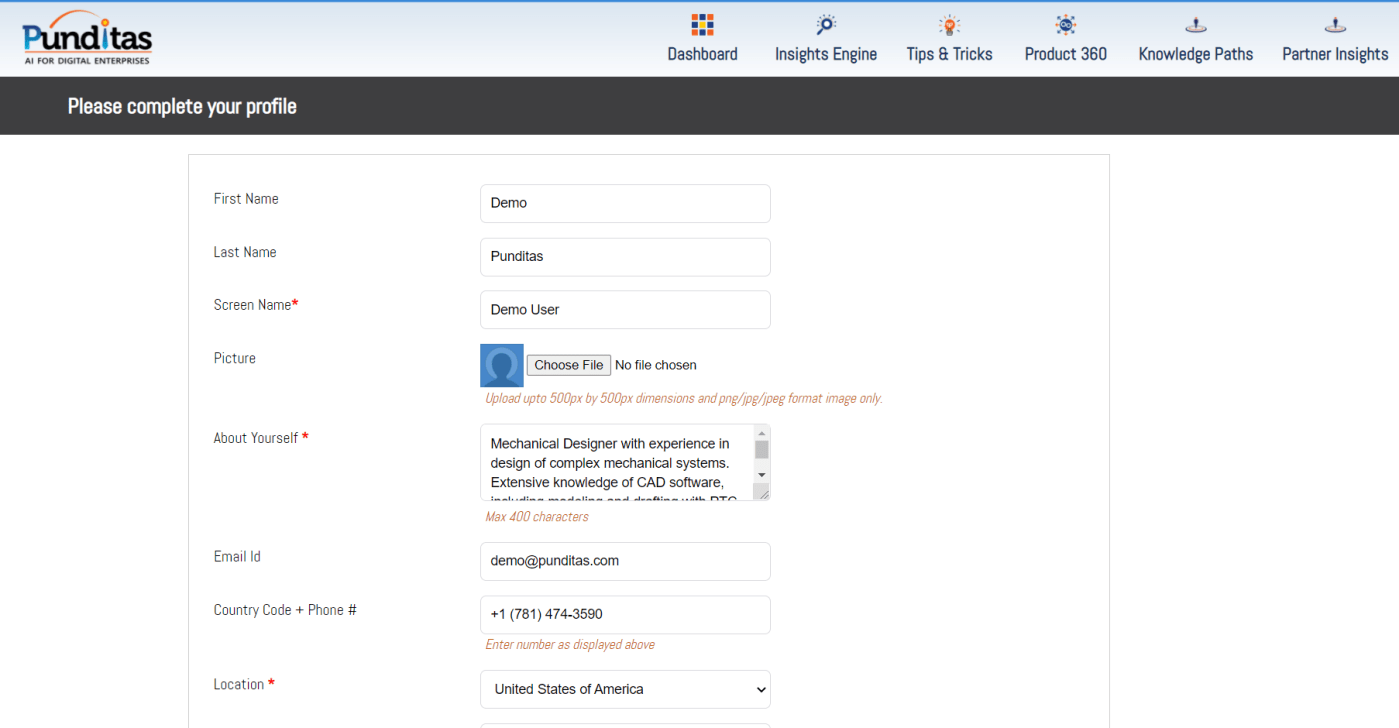Click the Knowledge Paths icon
This screenshot has width=1399, height=728.
click(1195, 25)
